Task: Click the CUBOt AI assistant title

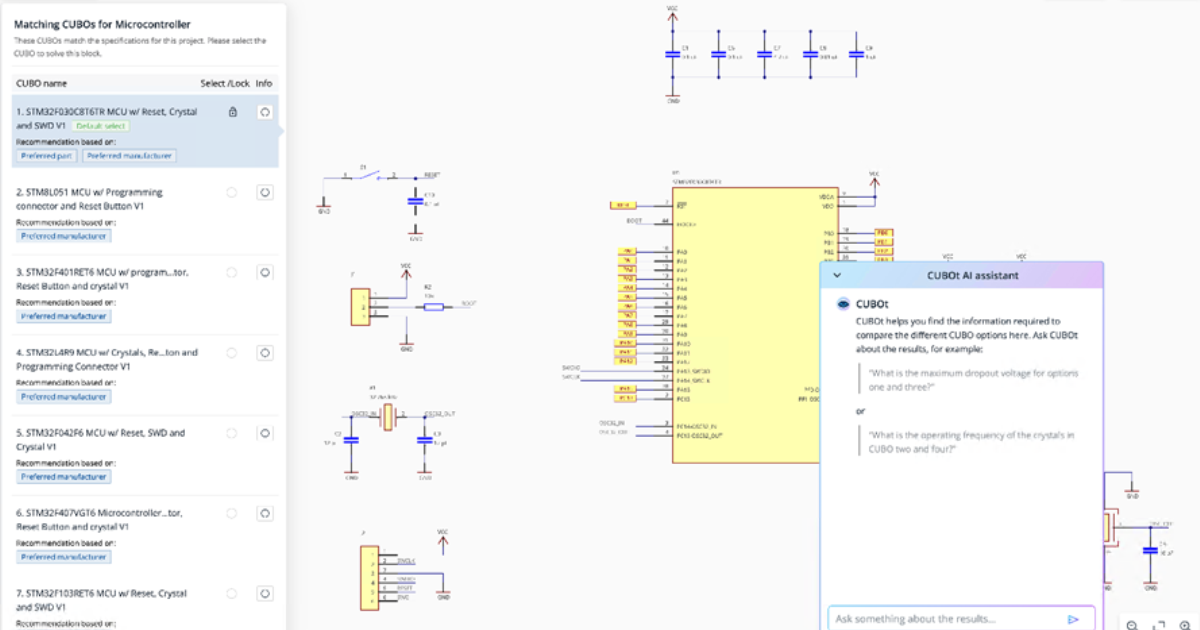Action: point(973,275)
